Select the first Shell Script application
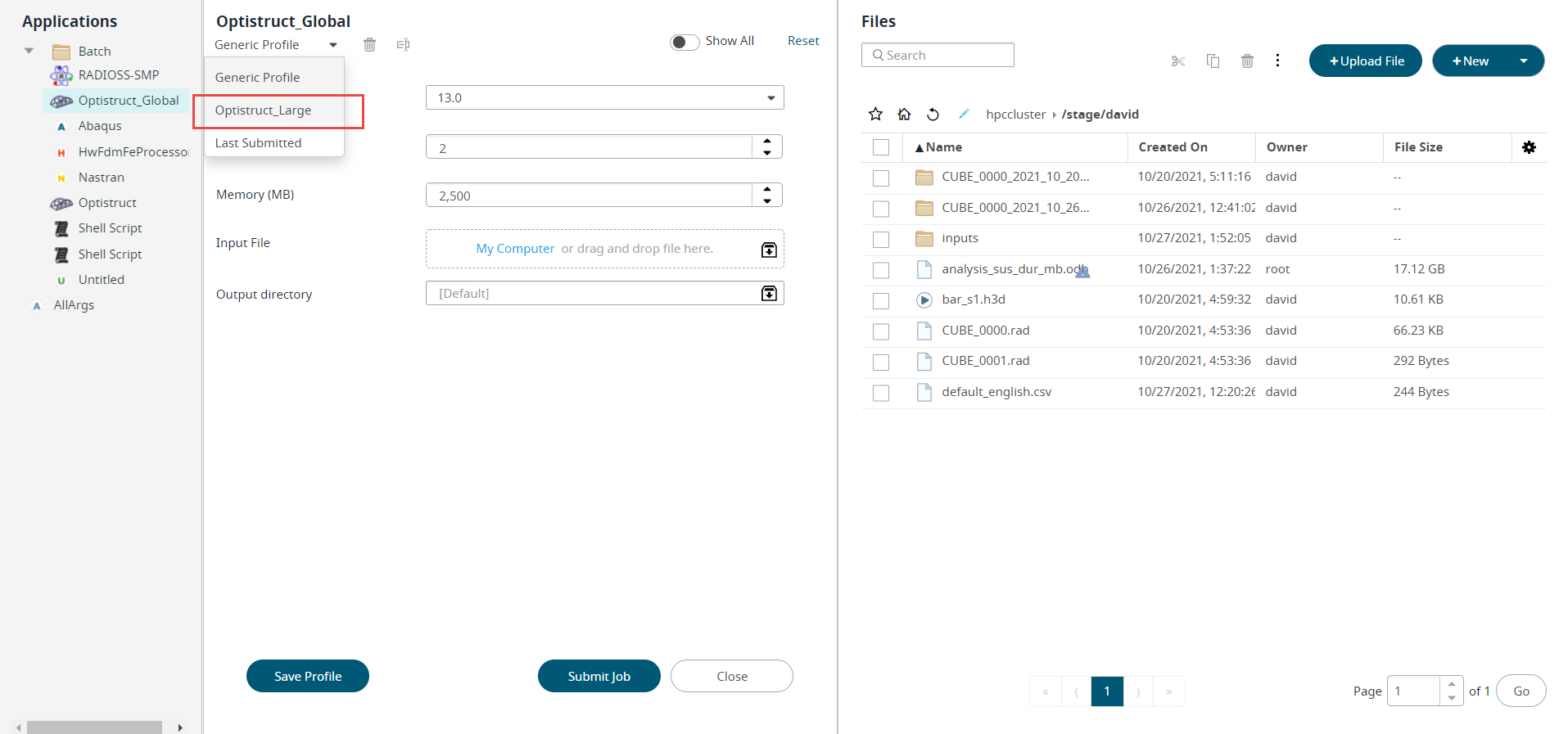The width and height of the screenshot is (1568, 734). click(x=110, y=228)
